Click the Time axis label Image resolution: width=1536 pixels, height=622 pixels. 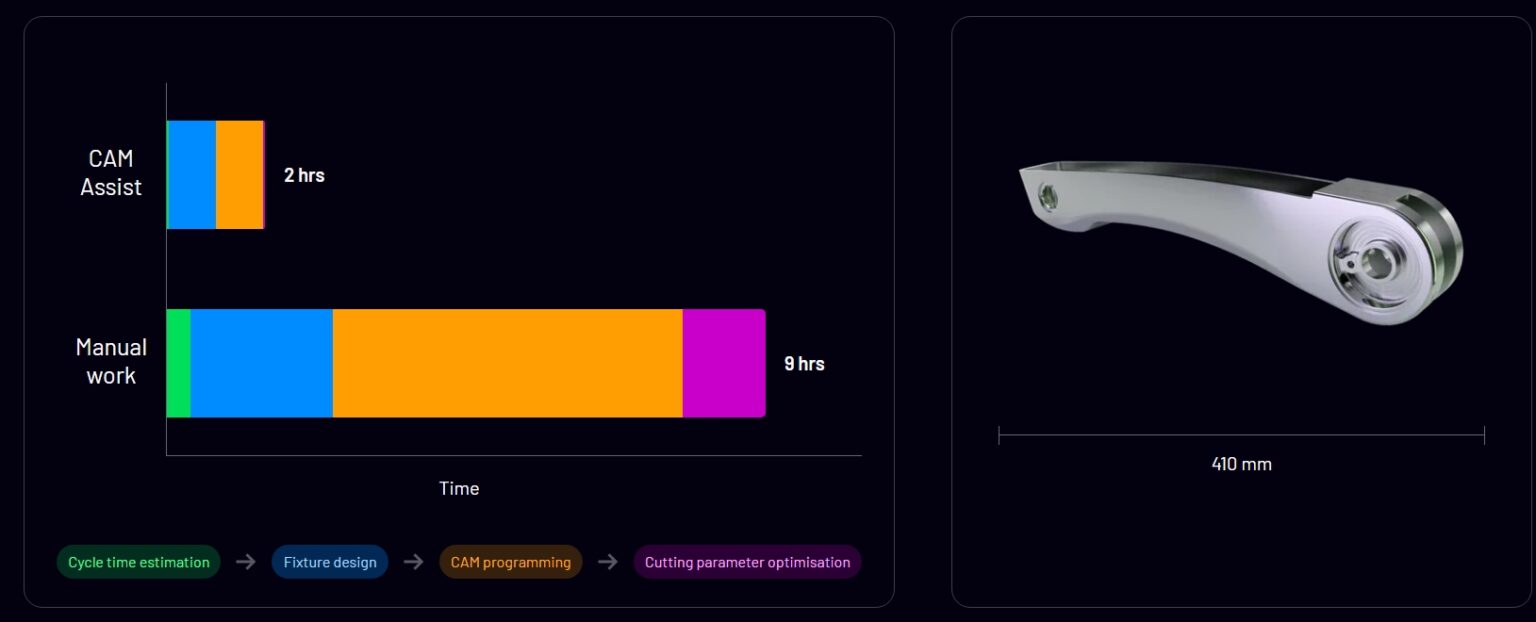pos(459,488)
